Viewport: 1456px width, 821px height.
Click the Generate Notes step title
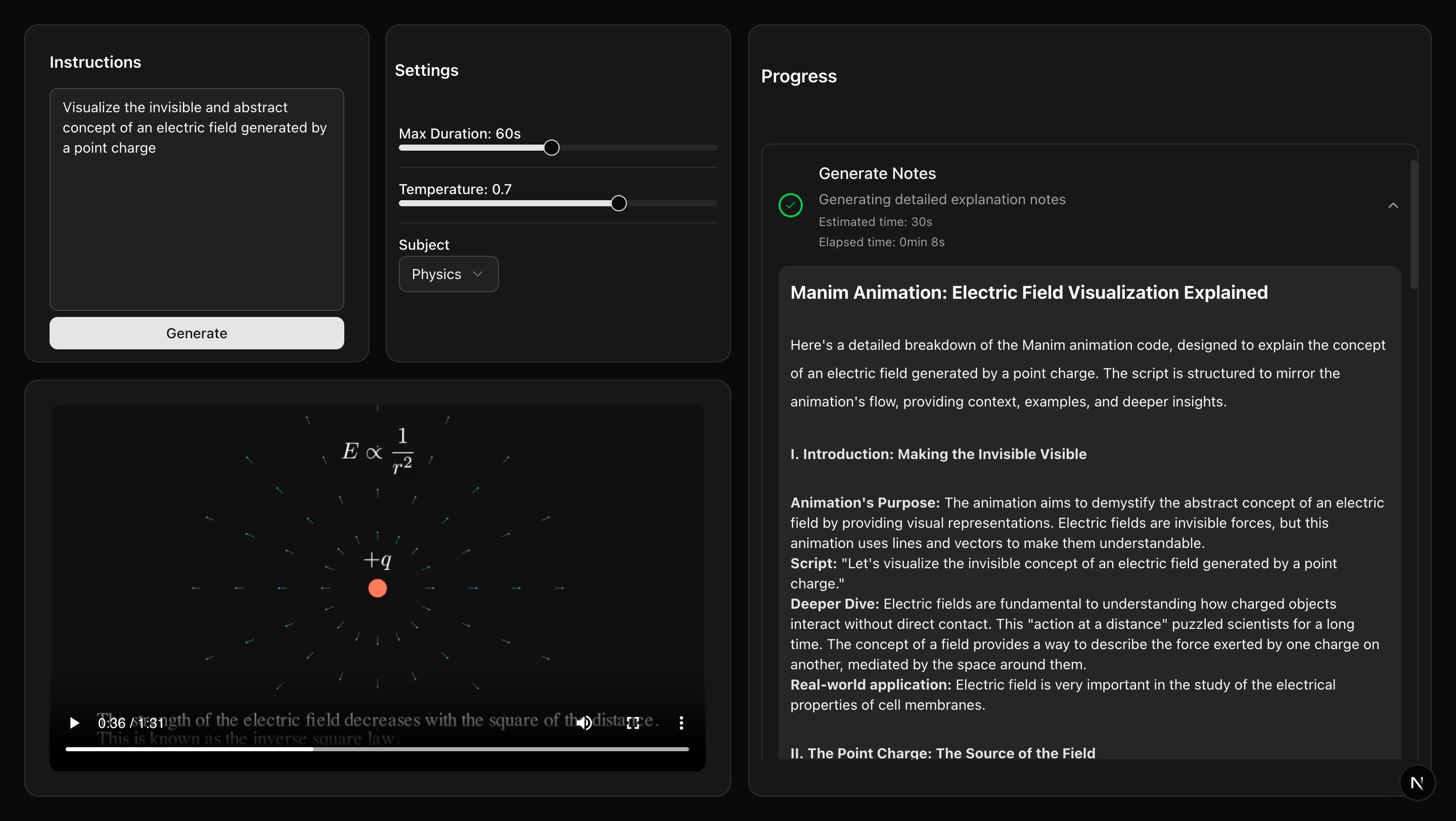pos(877,173)
